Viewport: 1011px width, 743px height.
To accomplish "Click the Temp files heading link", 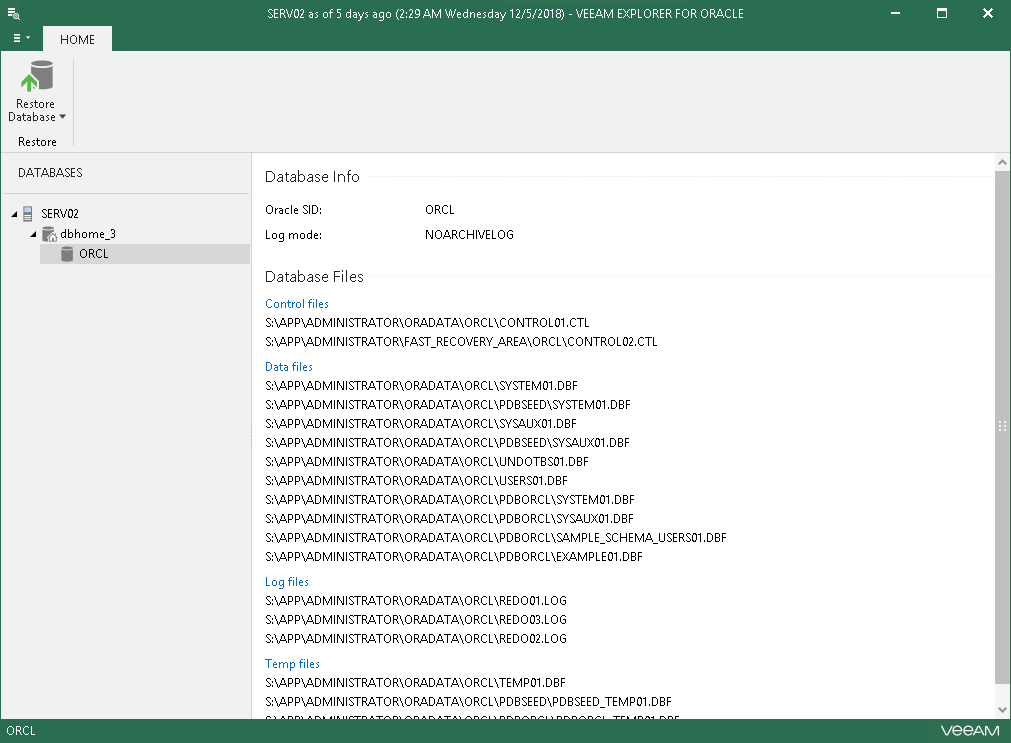I will click(292, 664).
